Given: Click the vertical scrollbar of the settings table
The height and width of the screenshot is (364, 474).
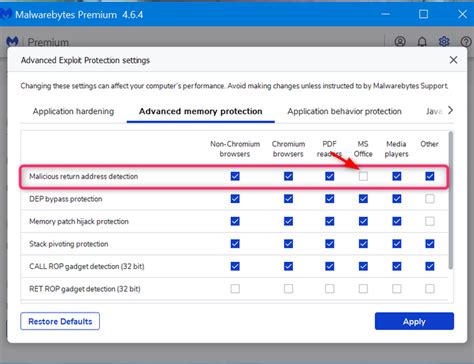Looking at the screenshot, I should [451, 200].
